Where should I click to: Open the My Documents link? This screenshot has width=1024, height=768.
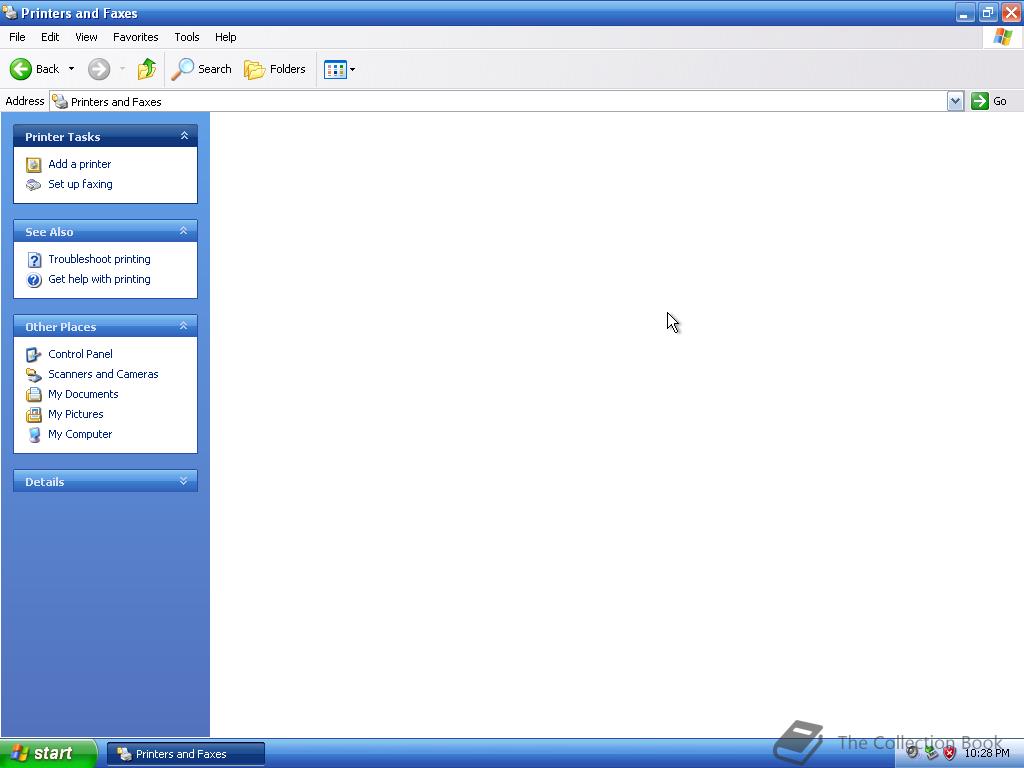[x=83, y=394]
